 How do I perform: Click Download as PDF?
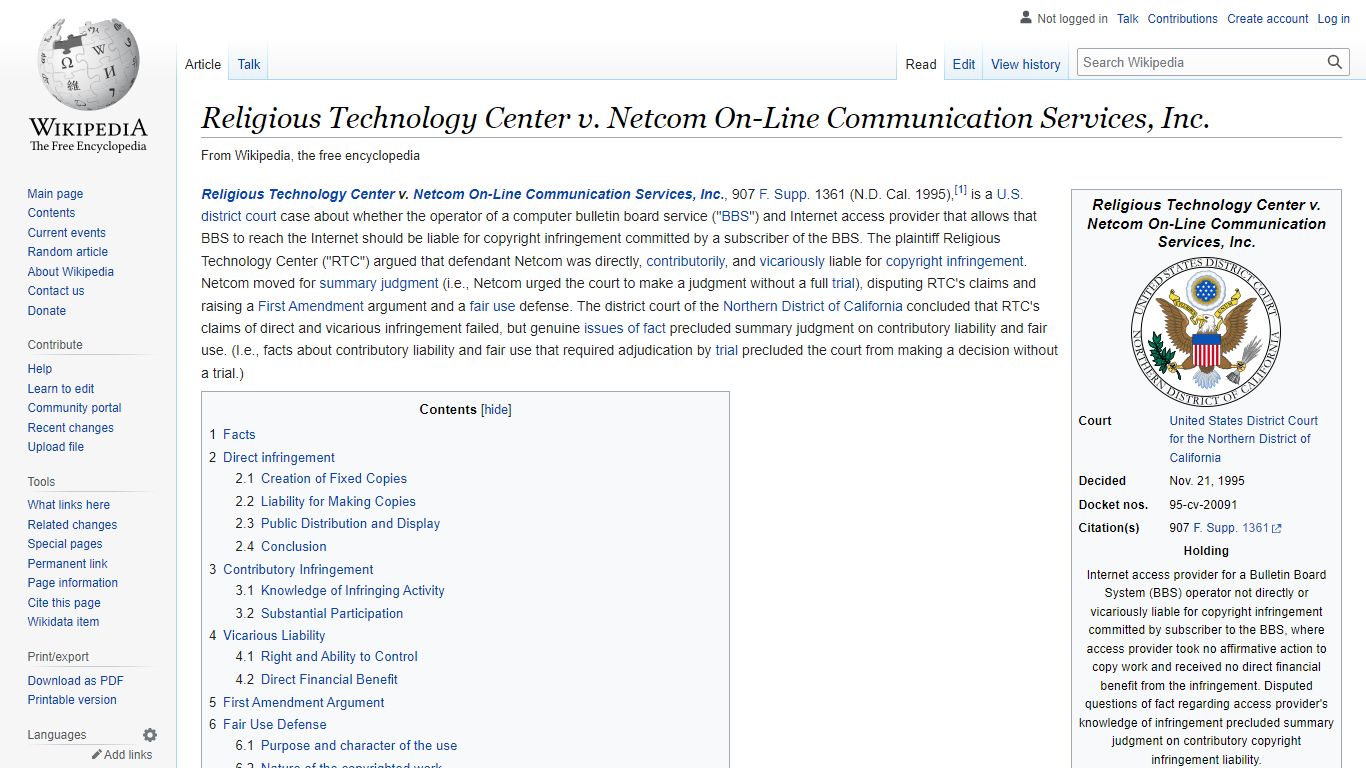[75, 681]
